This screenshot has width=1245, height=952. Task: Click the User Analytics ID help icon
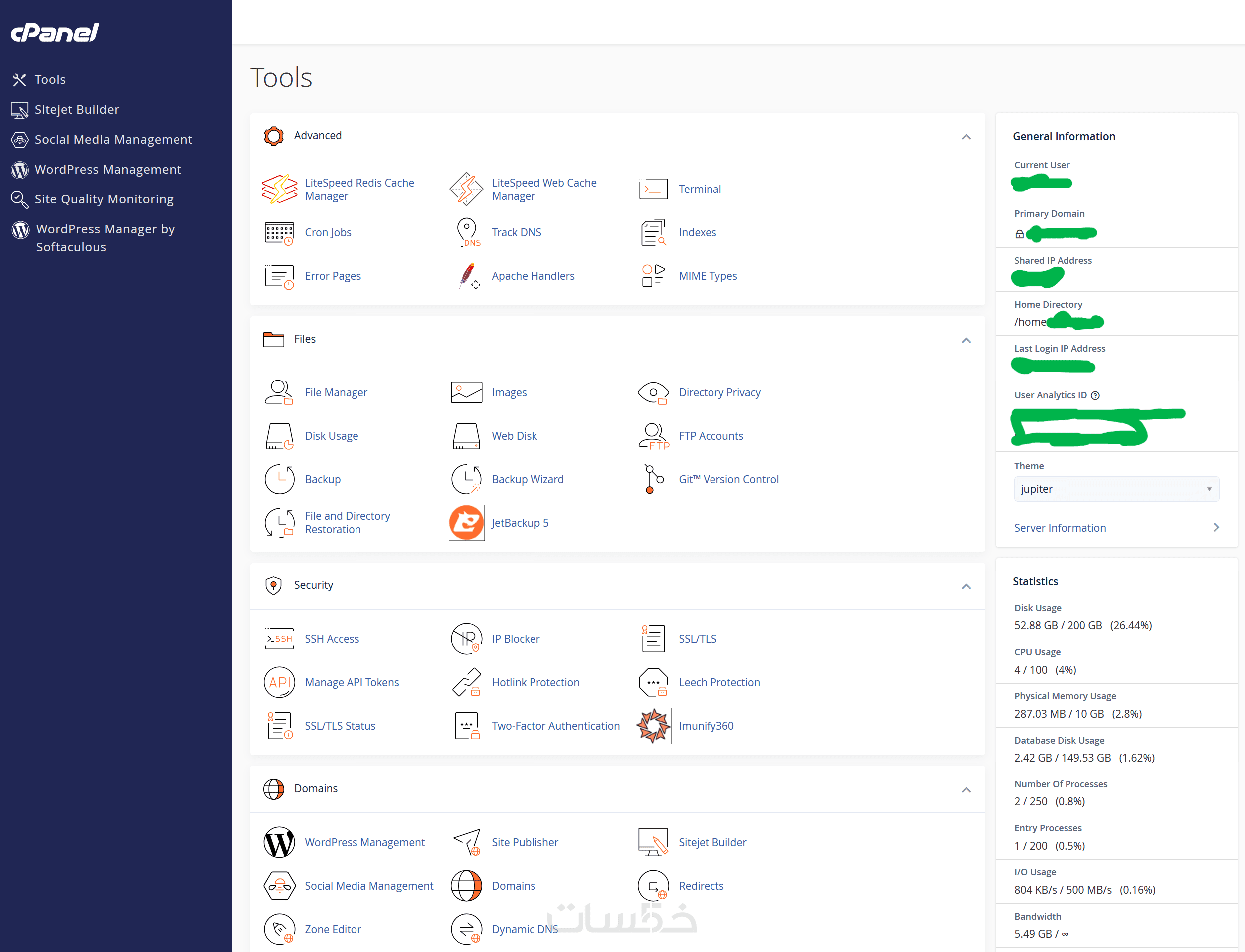click(x=1095, y=395)
